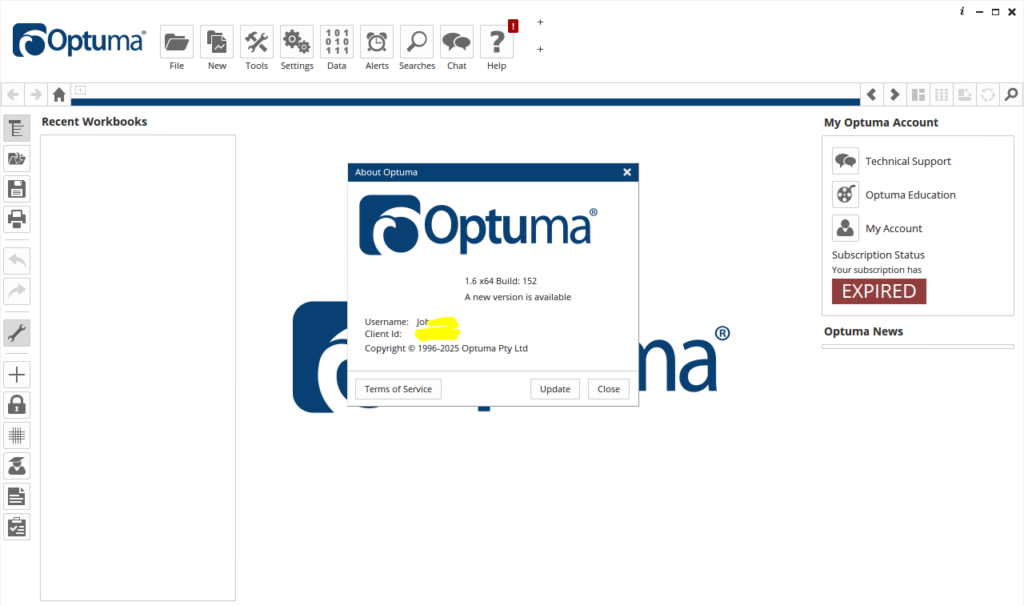Click the info i icon in title bar

pos(962,11)
